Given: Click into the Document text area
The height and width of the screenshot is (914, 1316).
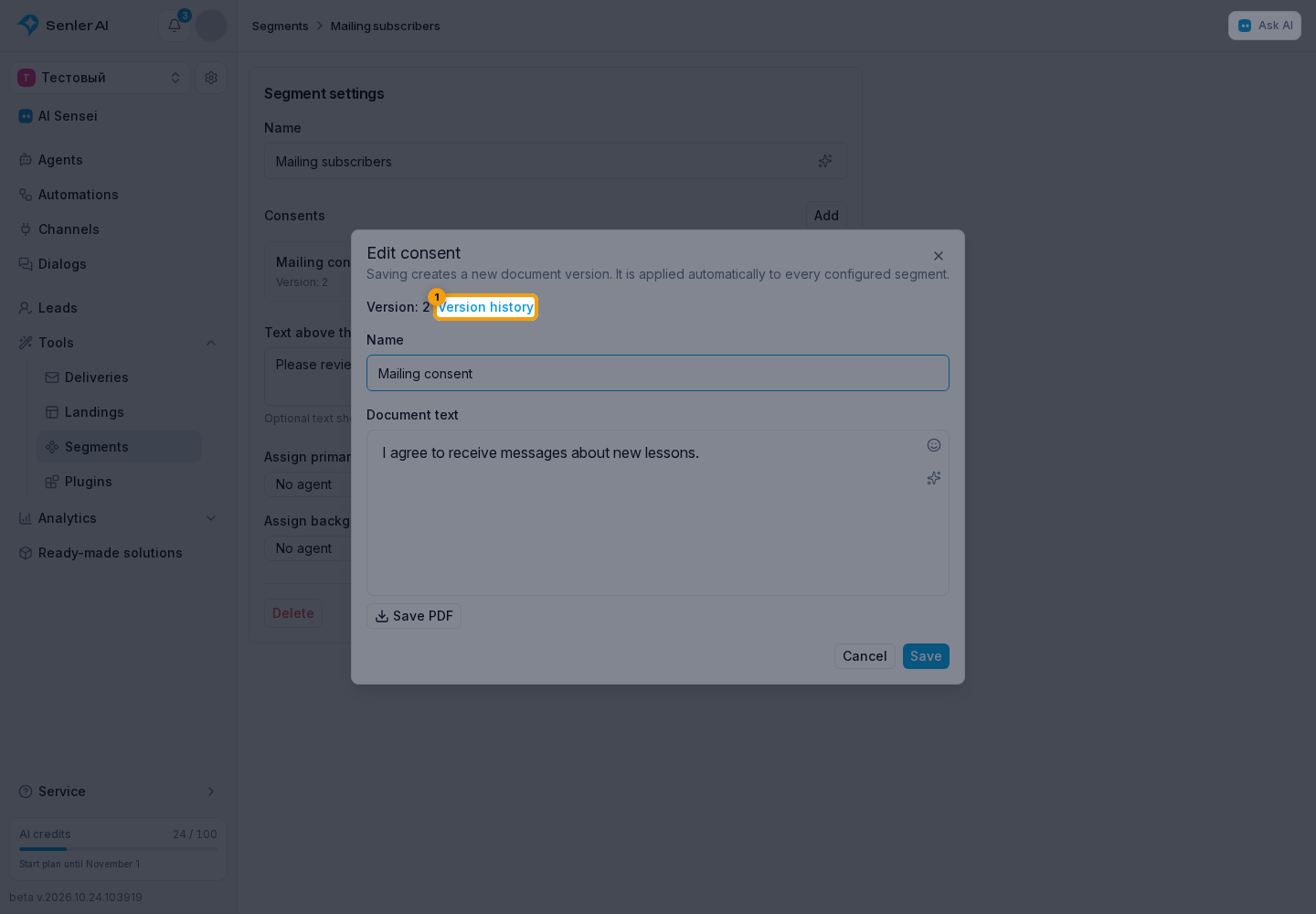Looking at the screenshot, I should [658, 513].
